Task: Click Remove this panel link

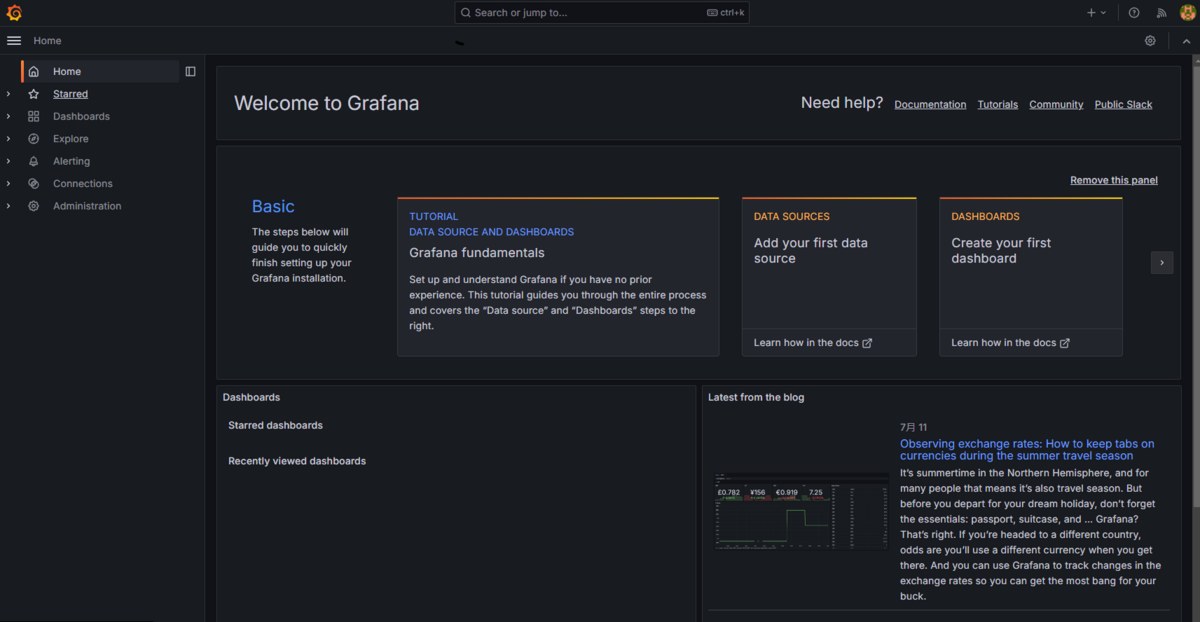Action: point(1114,180)
